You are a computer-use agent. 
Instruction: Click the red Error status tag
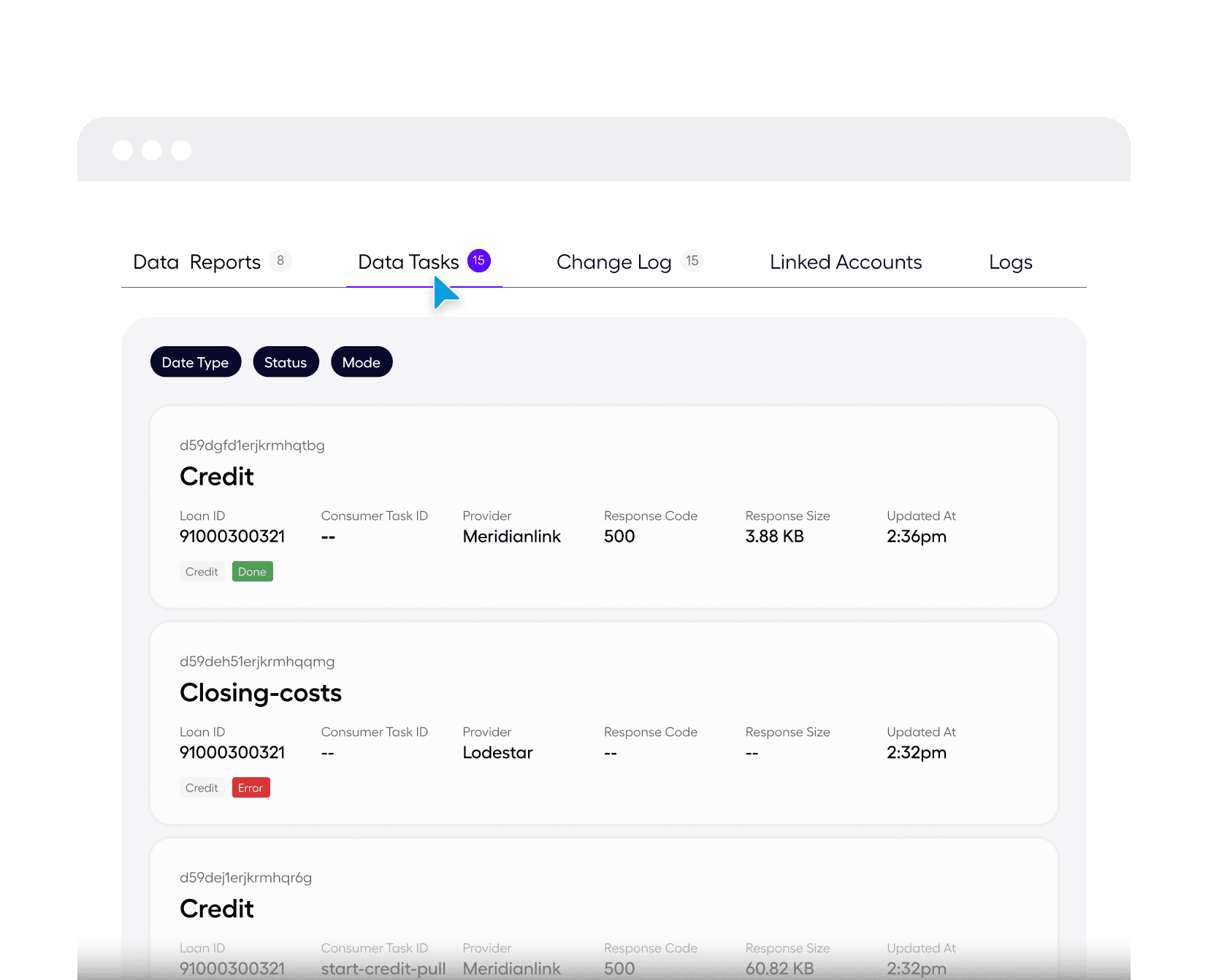pos(251,788)
